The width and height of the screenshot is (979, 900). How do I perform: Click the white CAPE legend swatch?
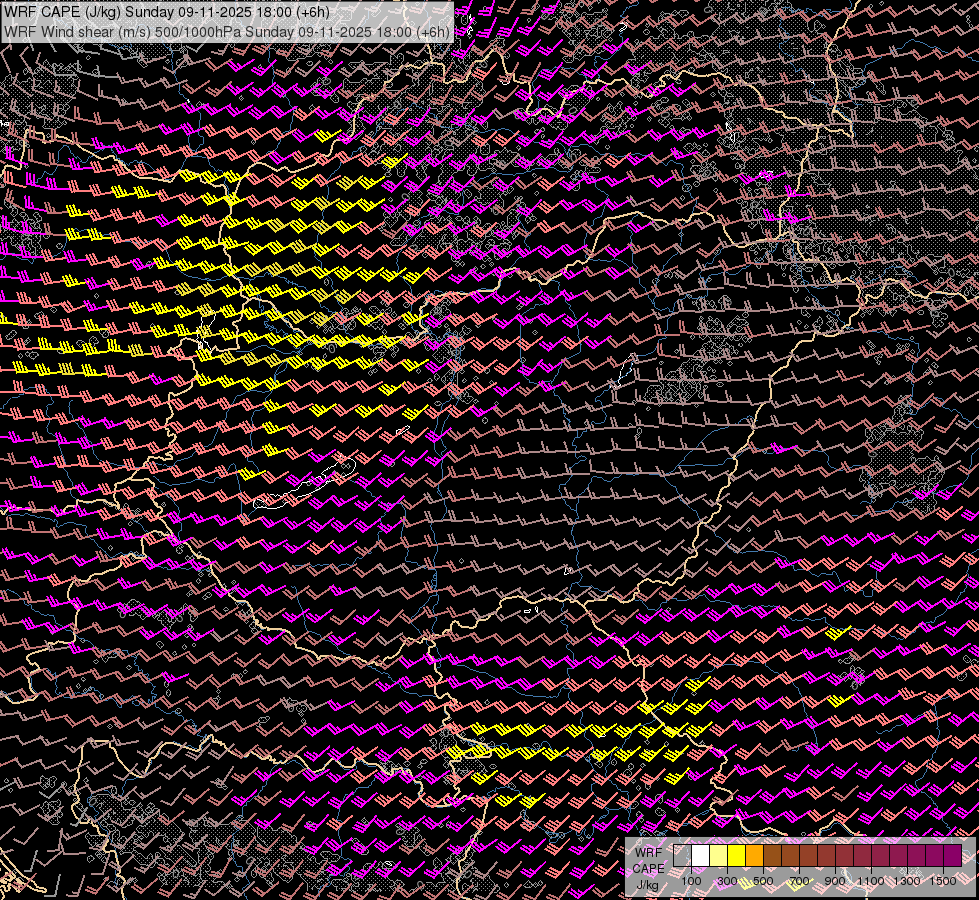(700, 856)
